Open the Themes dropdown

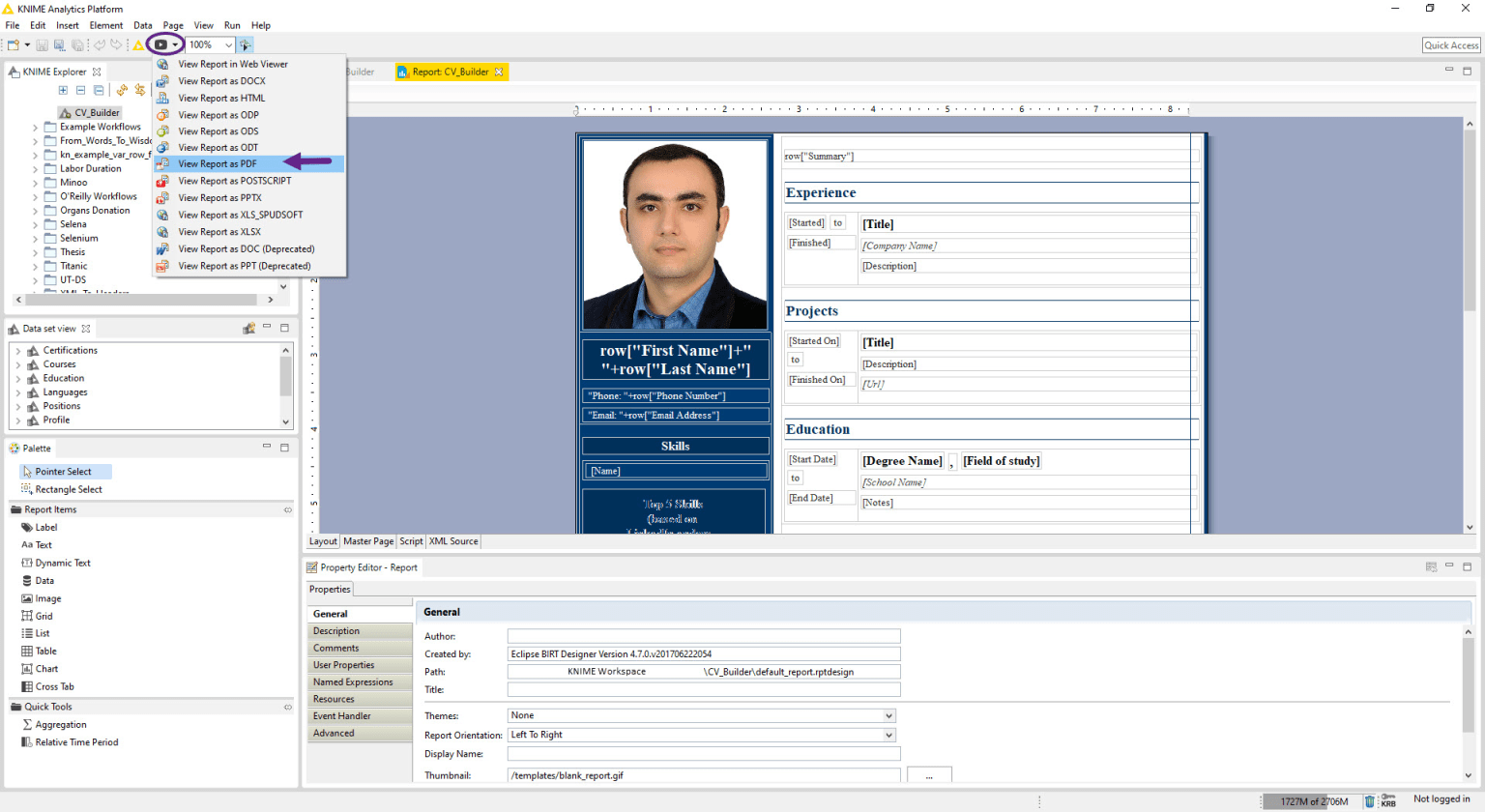[702, 715]
